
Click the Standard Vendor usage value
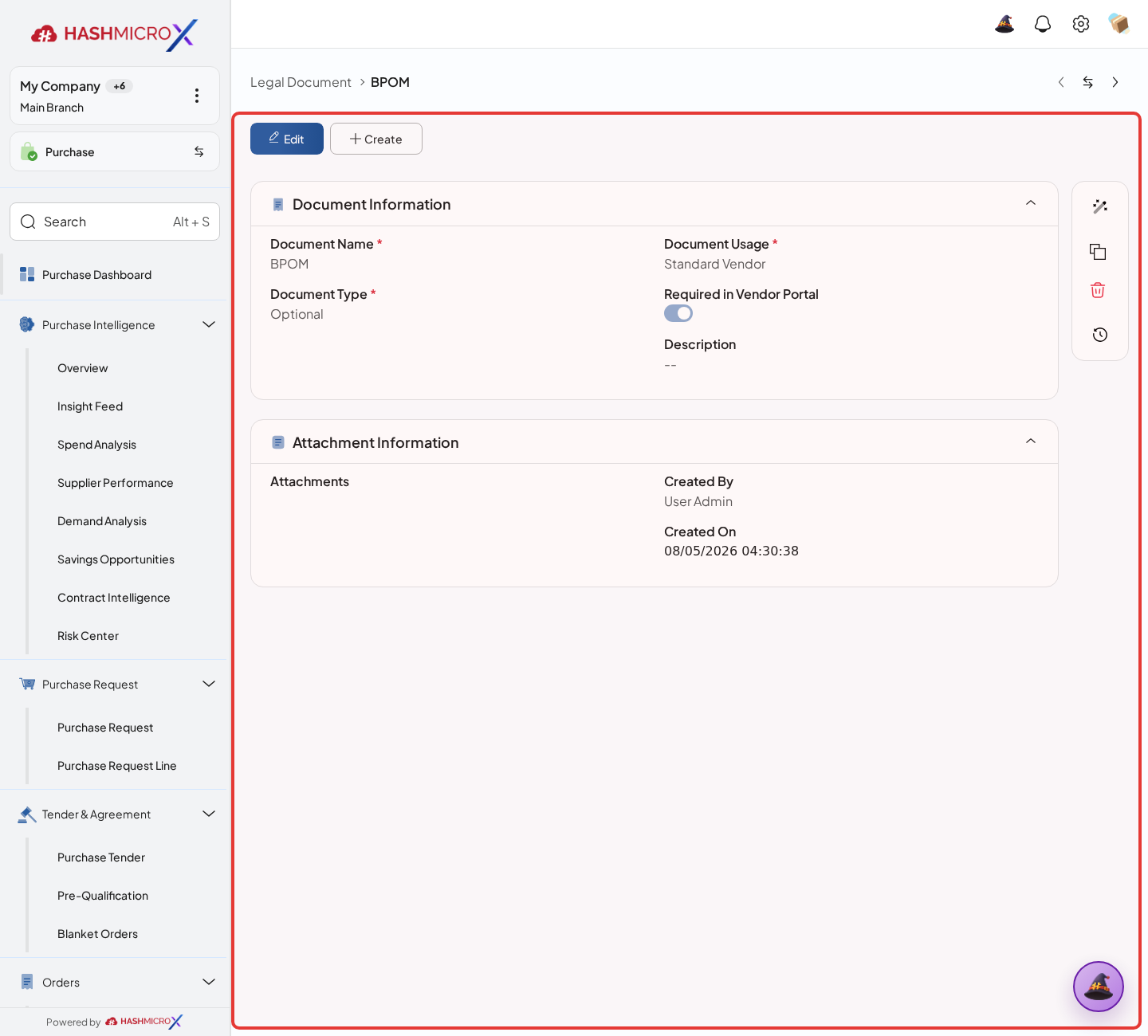[715, 264]
